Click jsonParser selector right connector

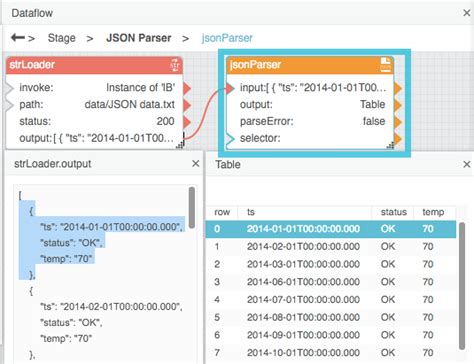[x=398, y=138]
